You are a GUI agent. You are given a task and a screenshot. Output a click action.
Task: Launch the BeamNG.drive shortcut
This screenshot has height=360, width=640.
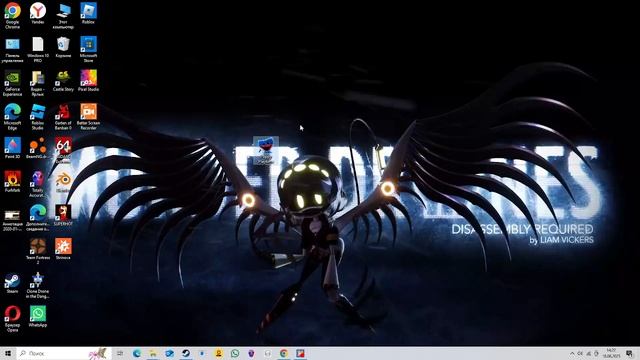coord(38,148)
